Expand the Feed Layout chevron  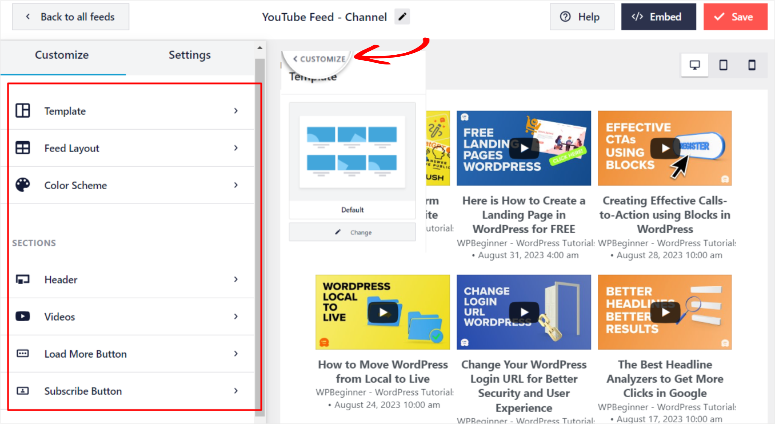coord(236,148)
